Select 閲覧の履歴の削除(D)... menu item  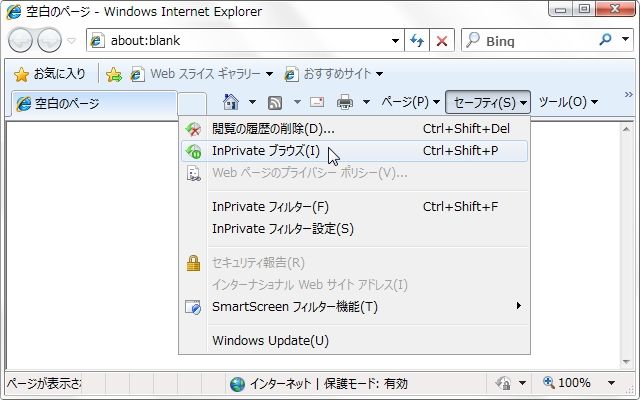point(354,129)
